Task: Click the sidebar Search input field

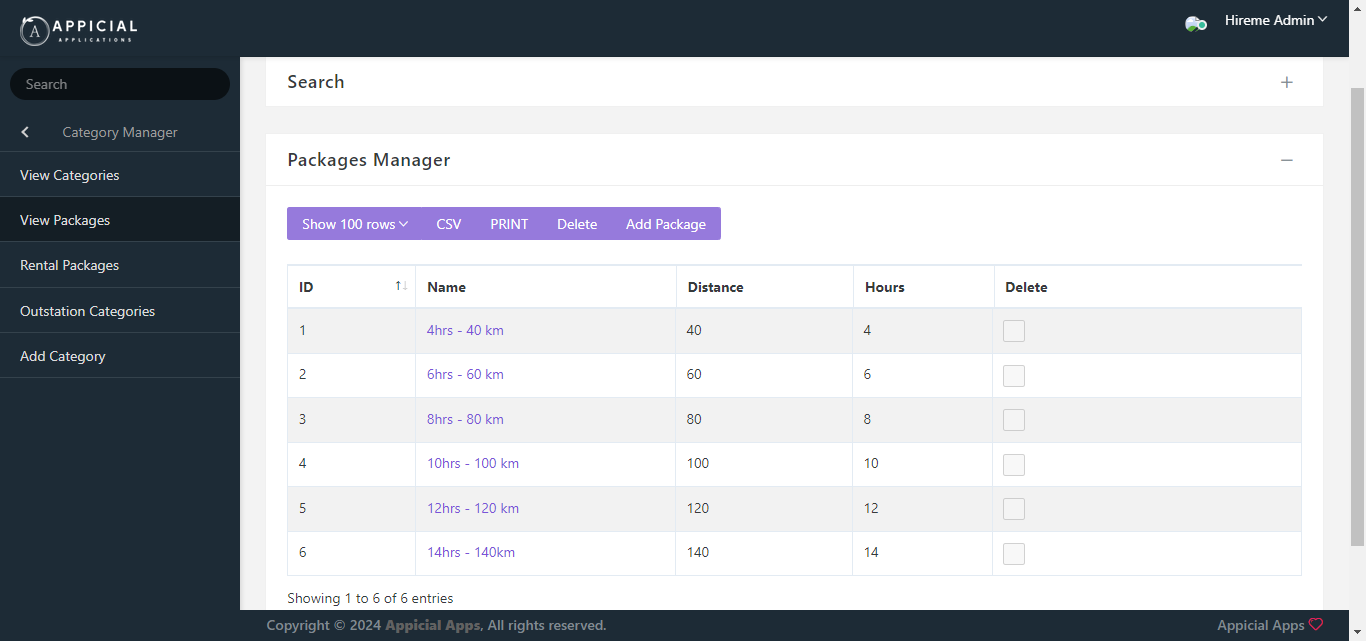Action: click(x=120, y=84)
